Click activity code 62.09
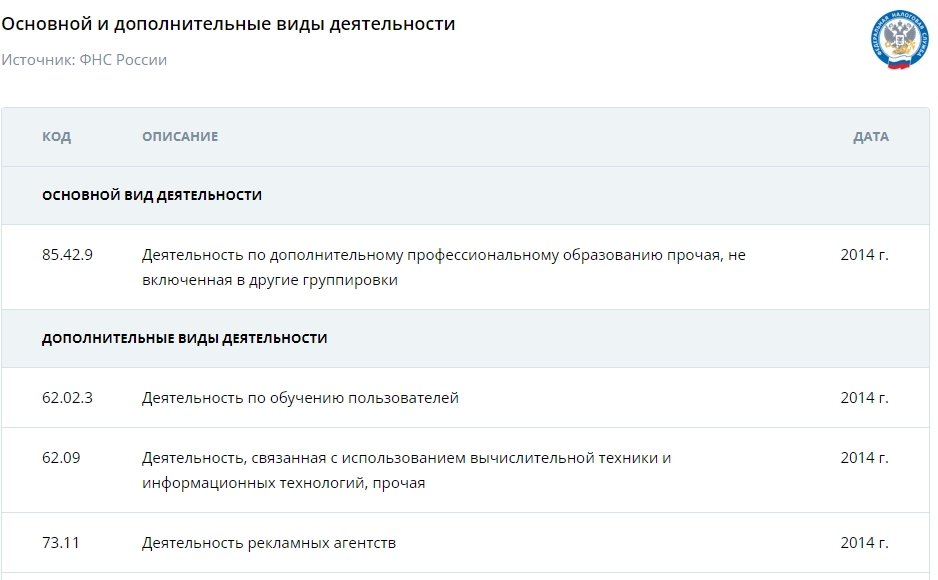 pos(61,458)
